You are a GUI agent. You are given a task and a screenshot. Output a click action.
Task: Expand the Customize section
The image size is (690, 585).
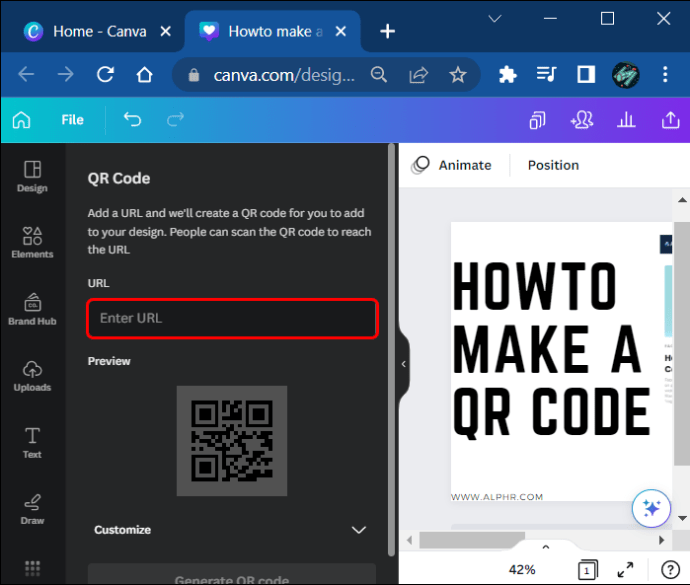pyautogui.click(x=231, y=530)
